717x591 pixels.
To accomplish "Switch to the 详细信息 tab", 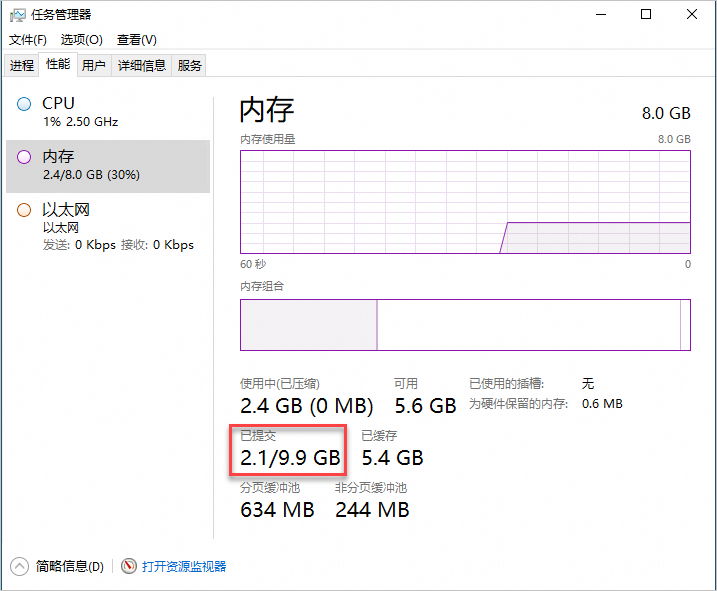I will (142, 65).
